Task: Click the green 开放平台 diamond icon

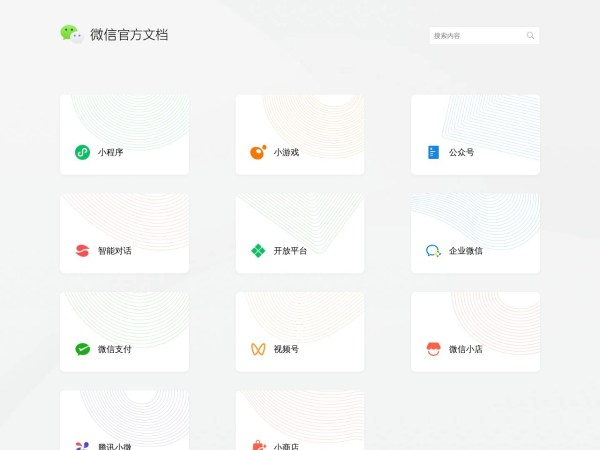Action: click(257, 251)
